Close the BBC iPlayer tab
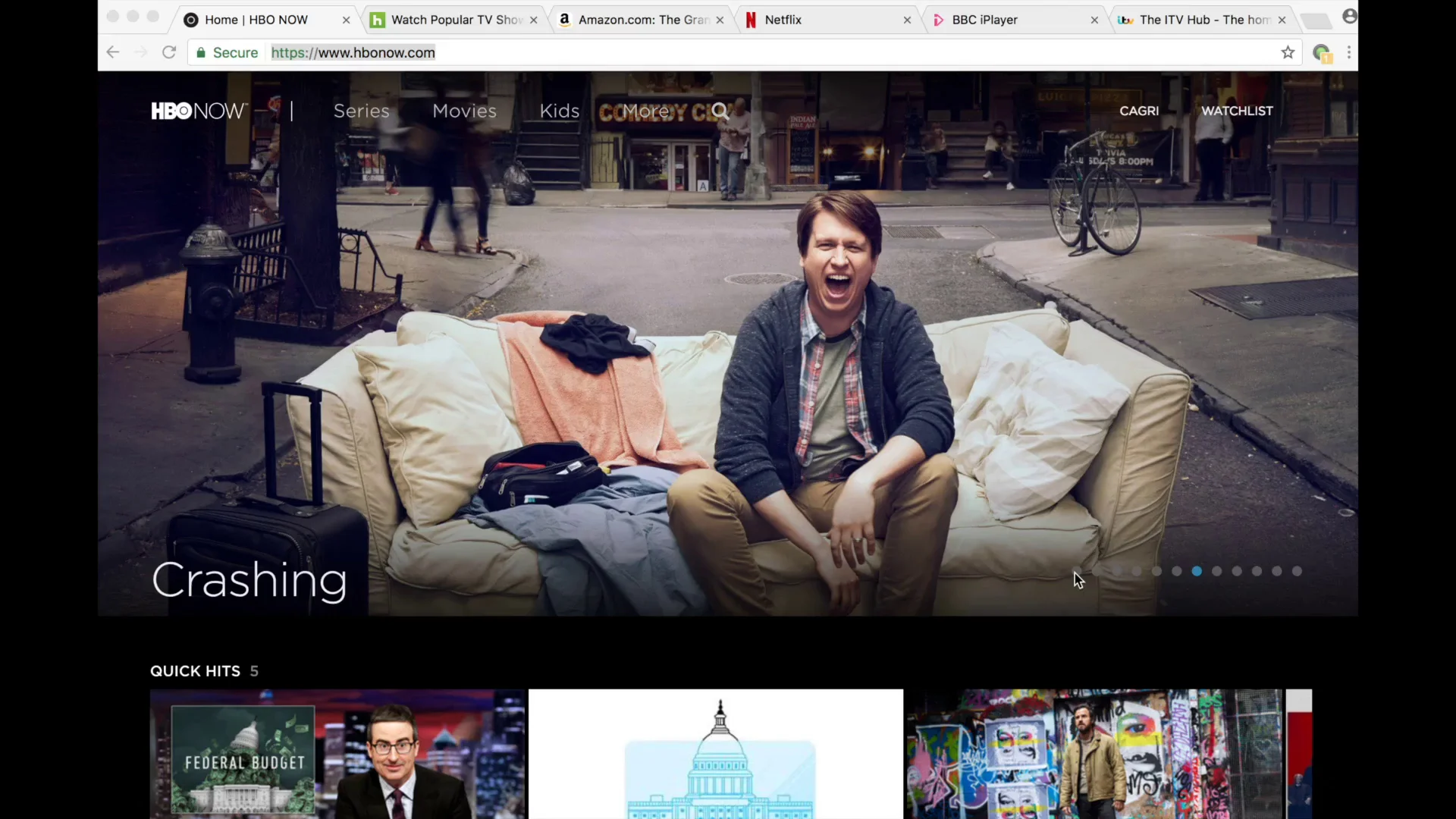This screenshot has width=1456, height=819. [x=1095, y=20]
